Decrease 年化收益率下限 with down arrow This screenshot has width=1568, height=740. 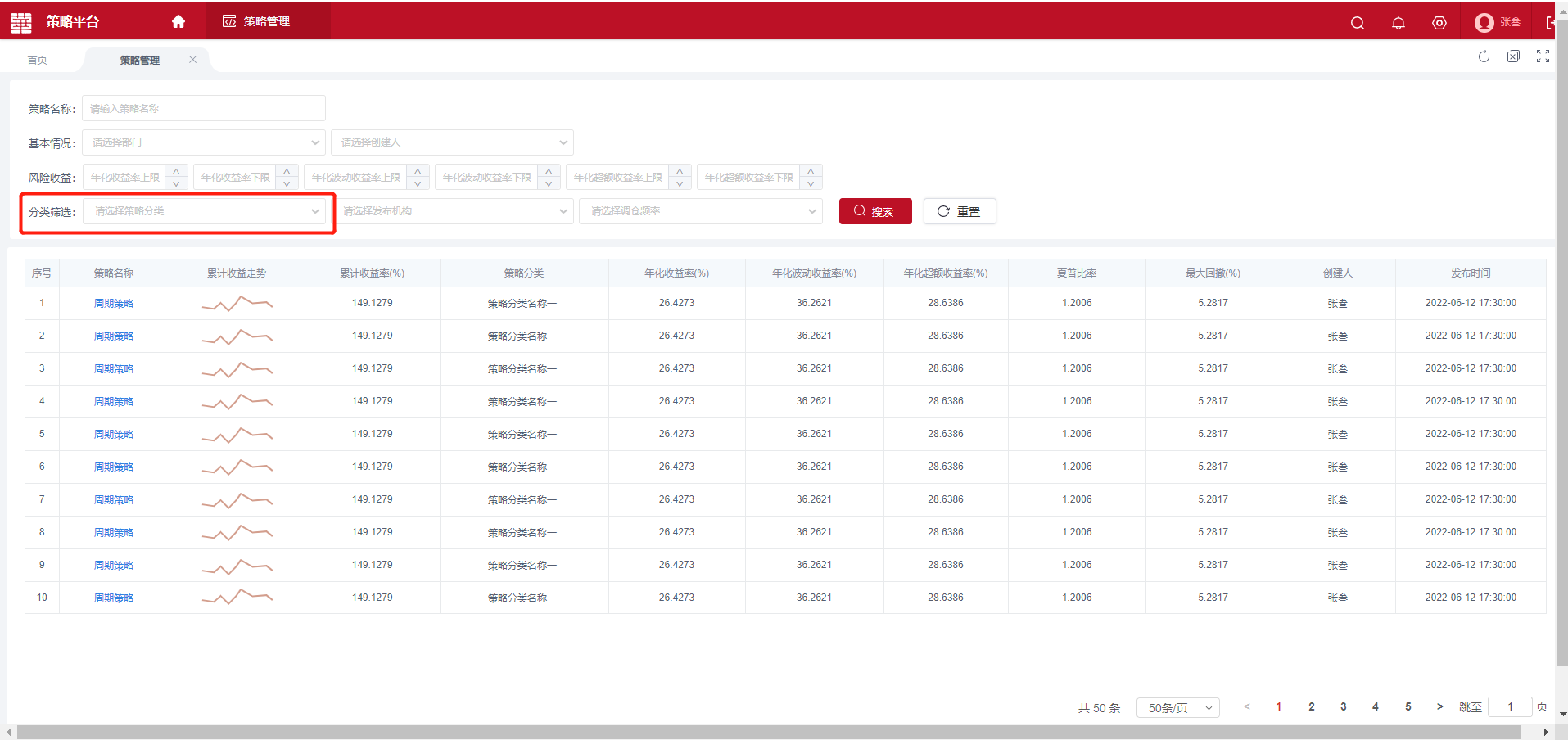point(287,183)
